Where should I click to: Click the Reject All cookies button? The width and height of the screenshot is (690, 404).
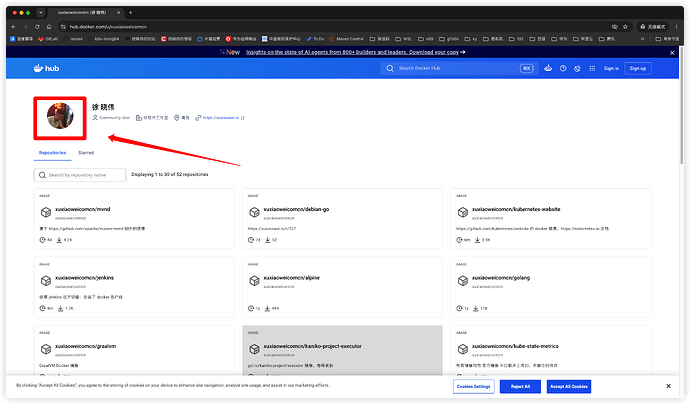click(520, 386)
